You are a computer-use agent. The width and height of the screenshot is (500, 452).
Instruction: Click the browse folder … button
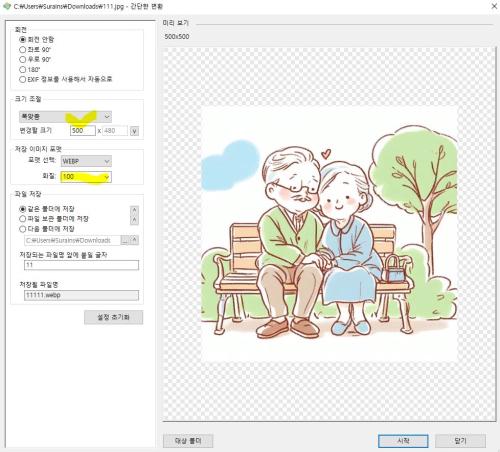[125, 240]
